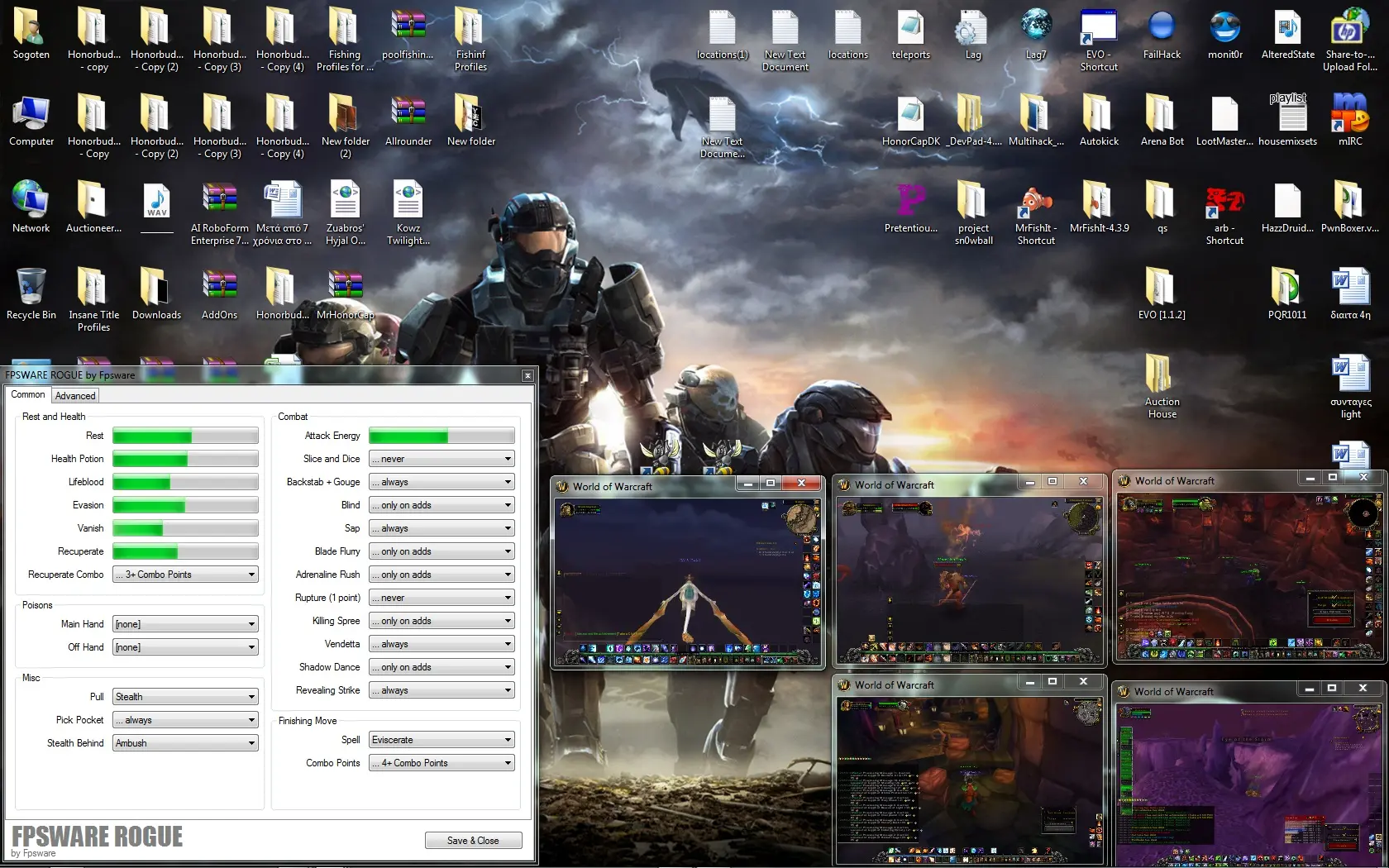1389x868 pixels.
Task: Select the MrHonorCap archive icon
Action: coord(346,294)
